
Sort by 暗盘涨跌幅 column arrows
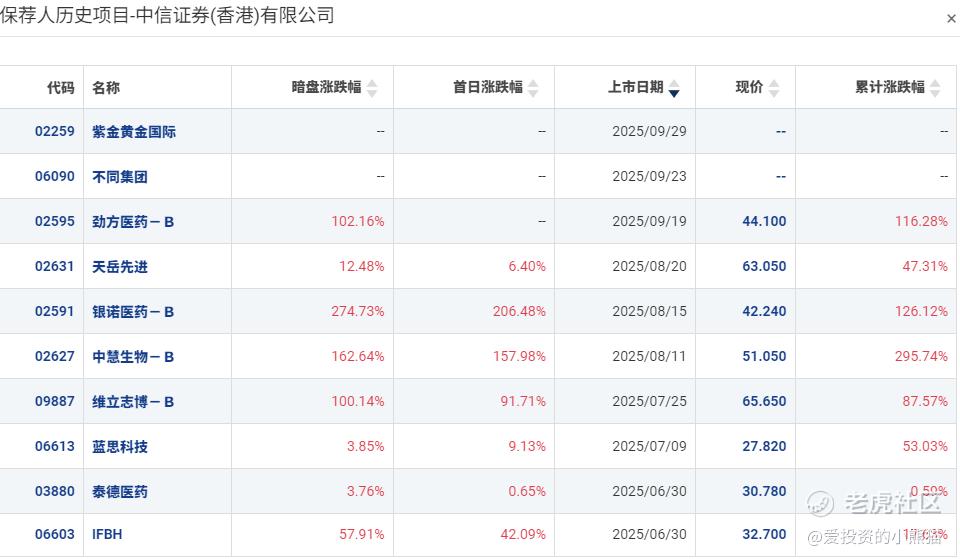pyautogui.click(x=372, y=88)
